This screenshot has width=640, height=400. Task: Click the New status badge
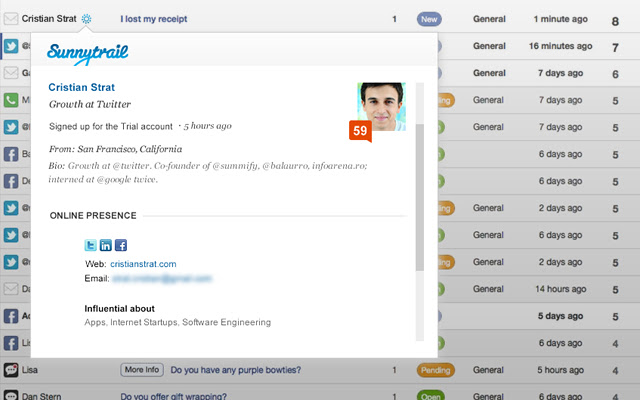429,19
